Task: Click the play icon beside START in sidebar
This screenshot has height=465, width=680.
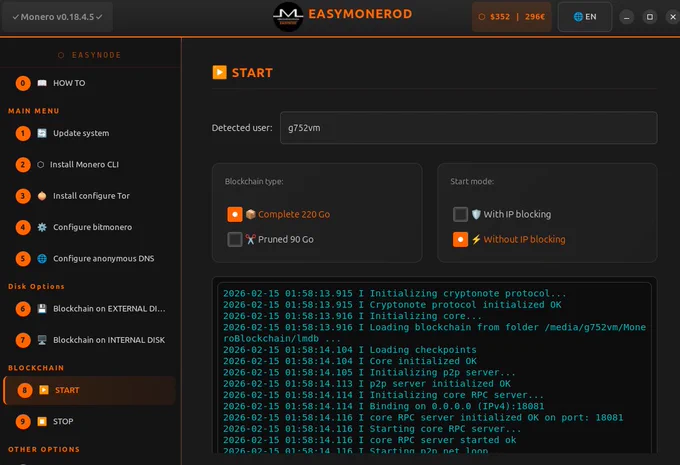Action: [x=44, y=390]
